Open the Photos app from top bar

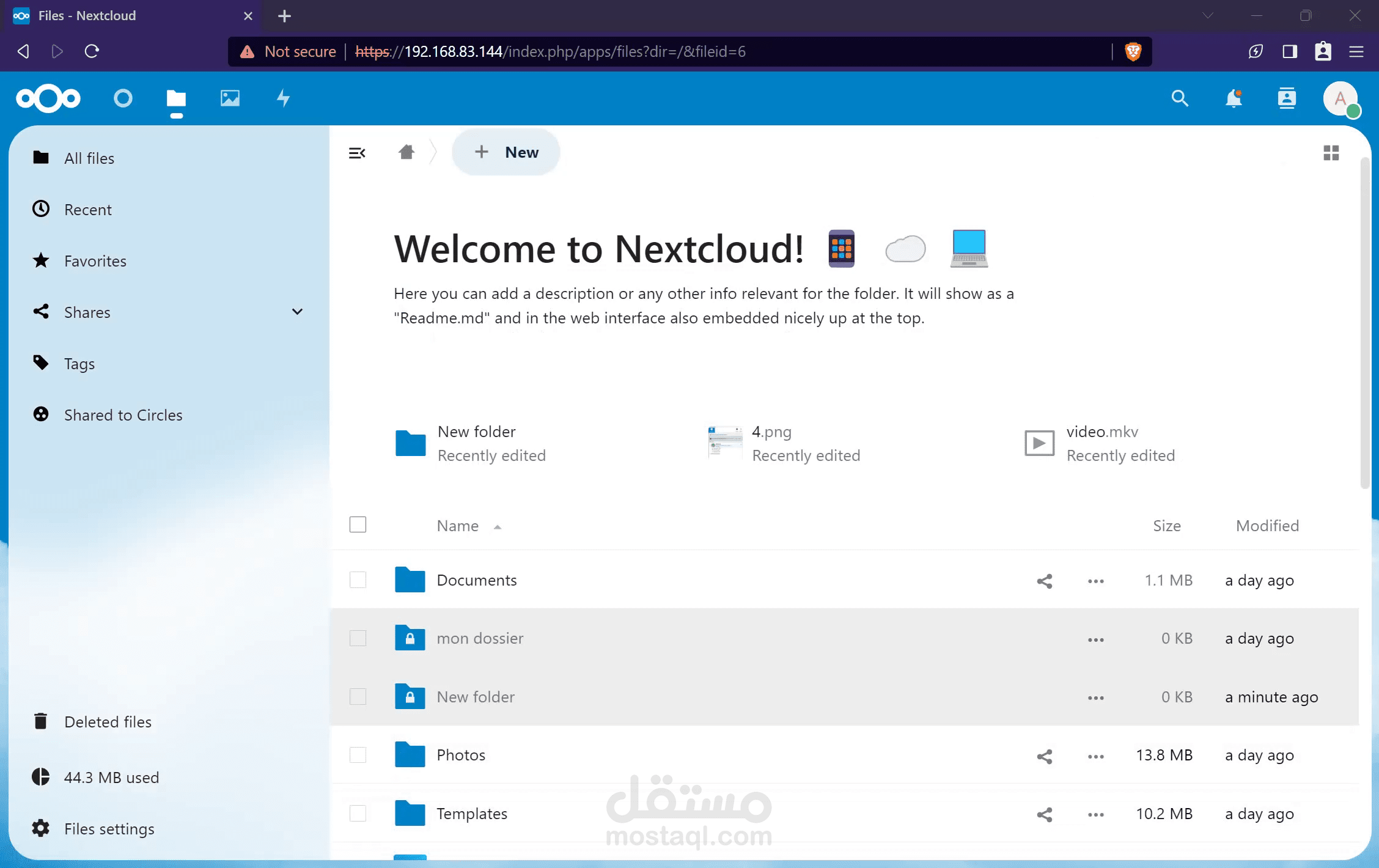click(229, 98)
